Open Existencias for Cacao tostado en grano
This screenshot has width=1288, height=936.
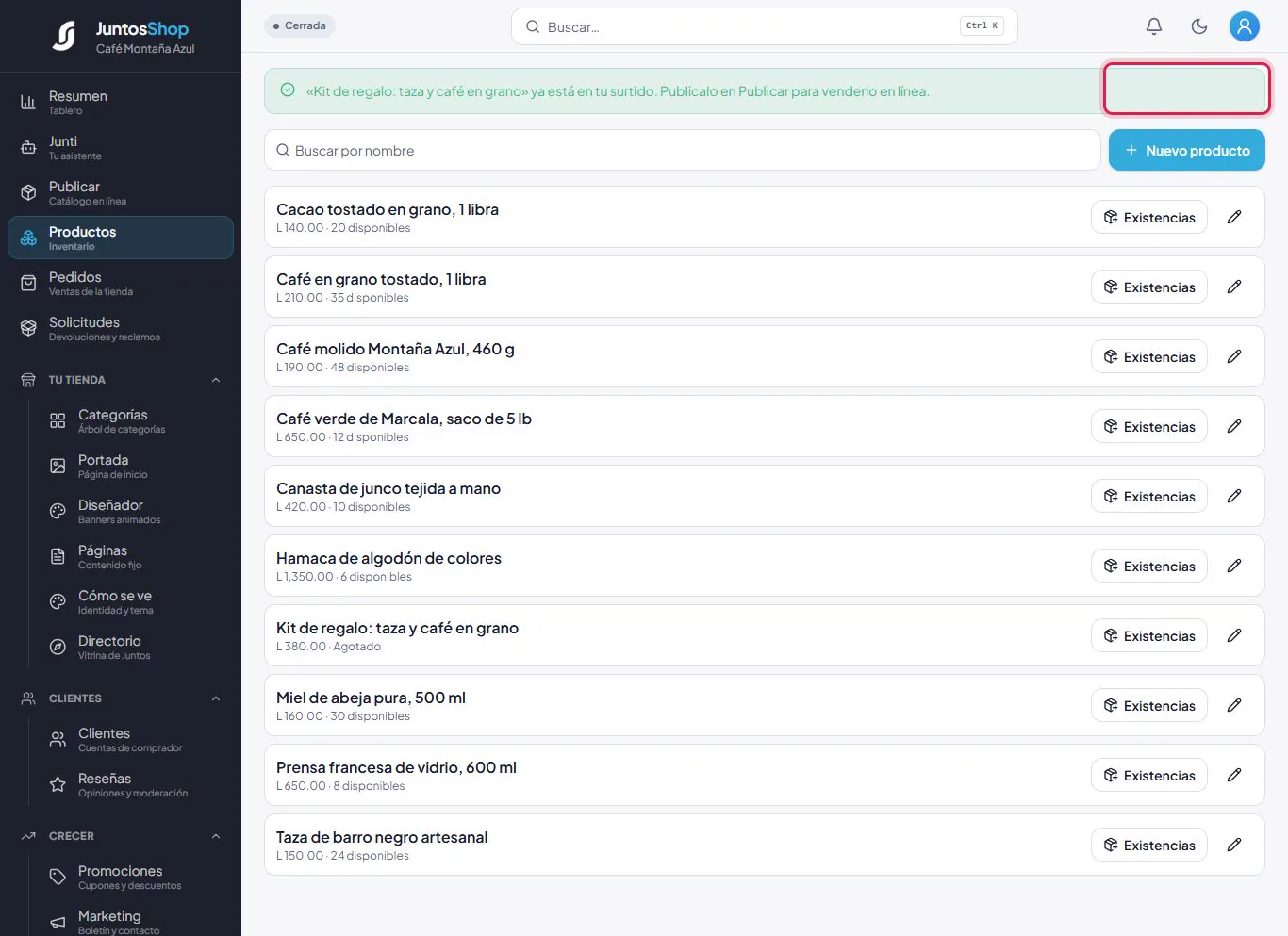tap(1149, 217)
